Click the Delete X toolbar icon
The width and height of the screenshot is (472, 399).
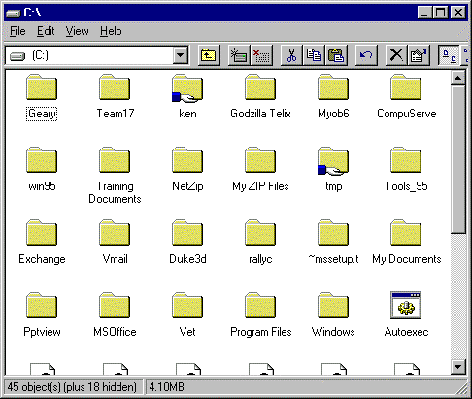click(x=396, y=55)
